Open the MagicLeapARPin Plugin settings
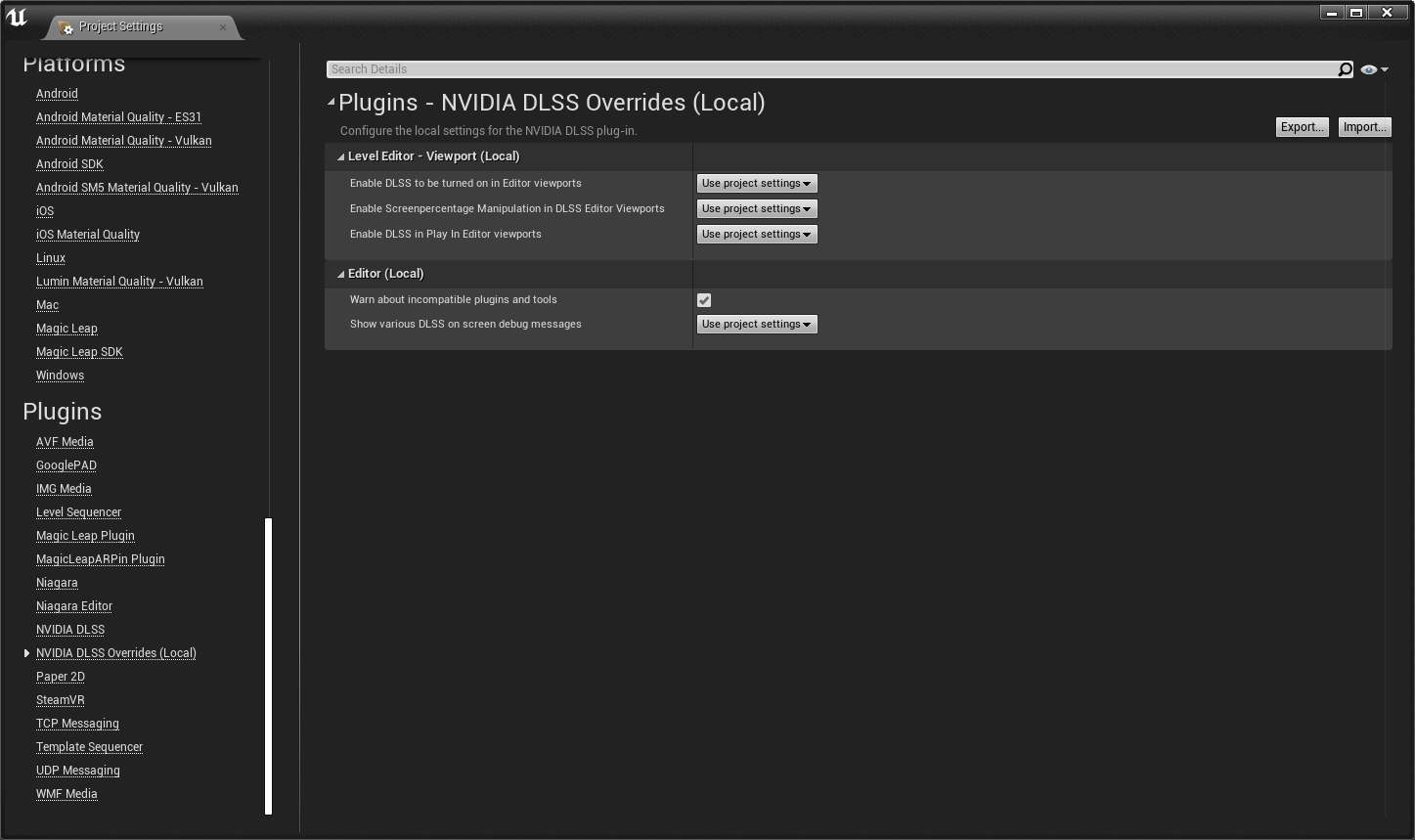The height and width of the screenshot is (840, 1415). tap(101, 559)
